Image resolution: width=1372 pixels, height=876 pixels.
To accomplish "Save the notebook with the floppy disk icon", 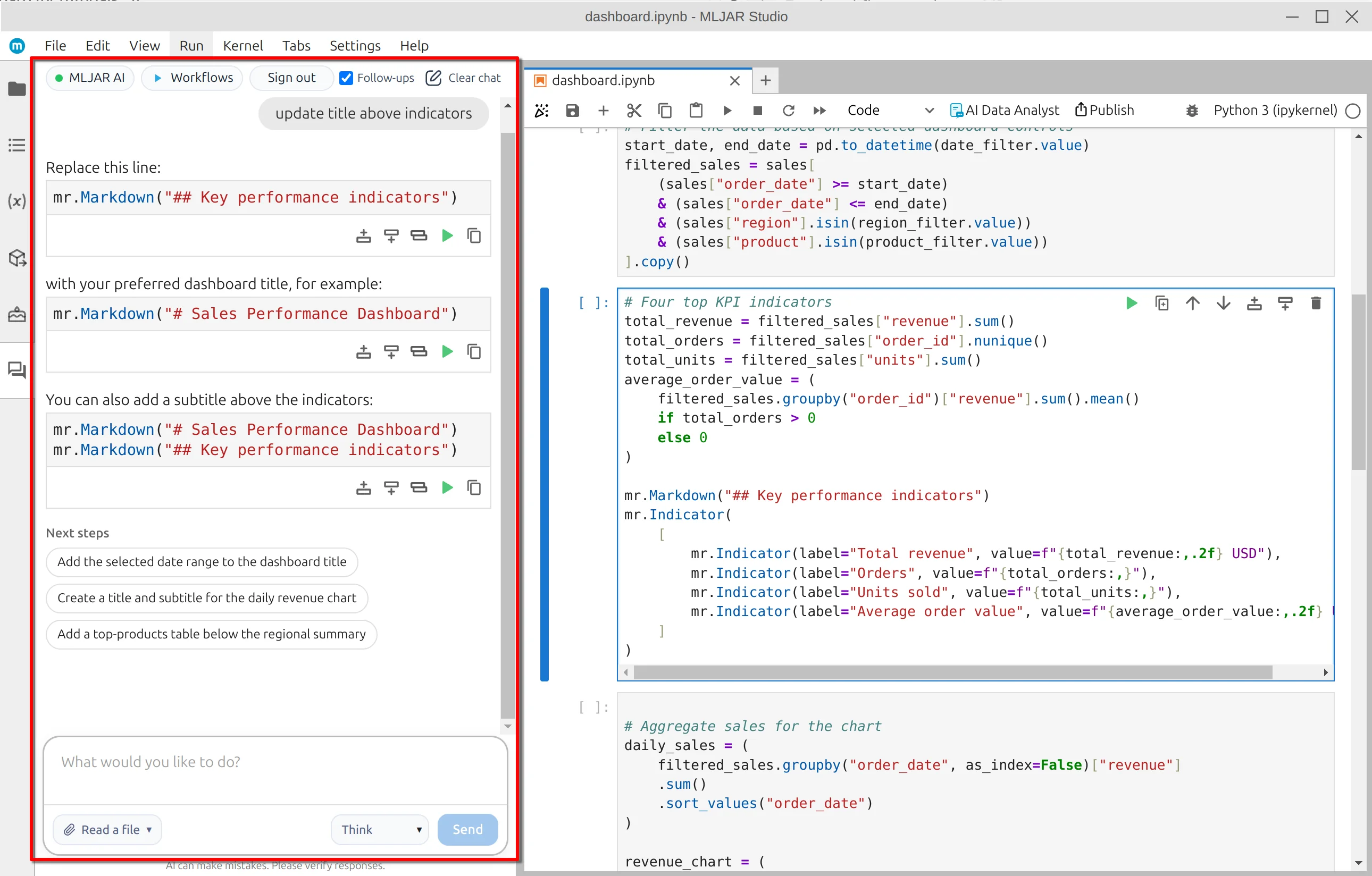I will 573,111.
